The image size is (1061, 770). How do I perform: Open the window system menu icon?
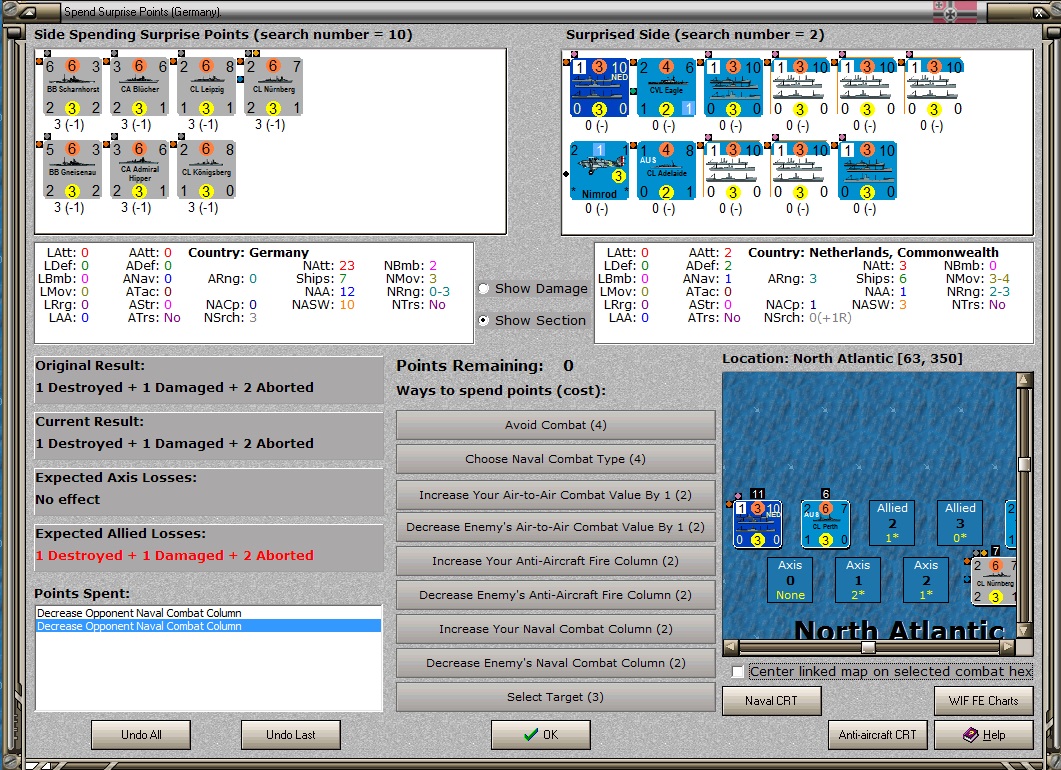[29, 12]
